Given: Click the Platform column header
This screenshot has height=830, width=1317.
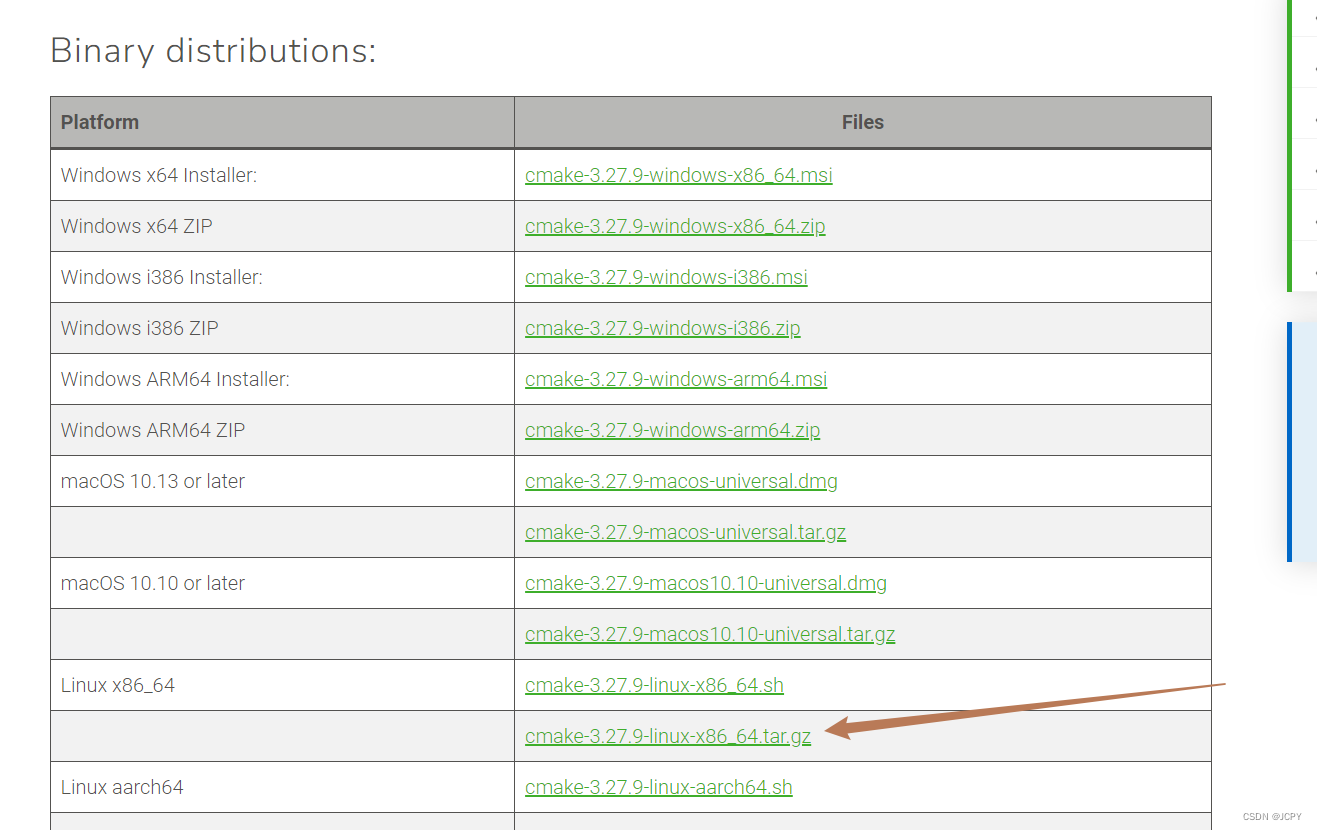Looking at the screenshot, I should click(100, 121).
